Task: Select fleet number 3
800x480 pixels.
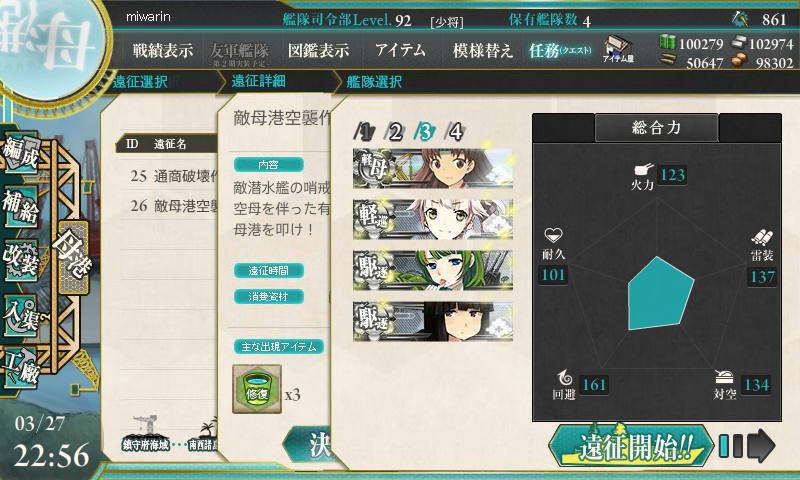Action: 424,132
